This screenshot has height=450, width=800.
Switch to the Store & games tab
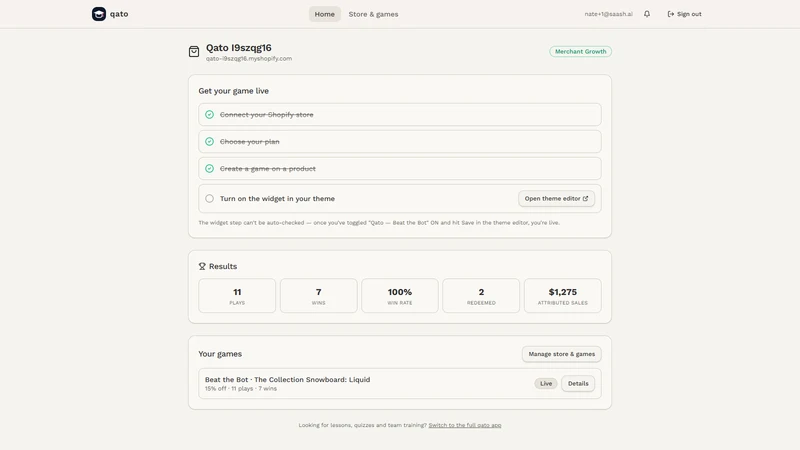tap(373, 14)
